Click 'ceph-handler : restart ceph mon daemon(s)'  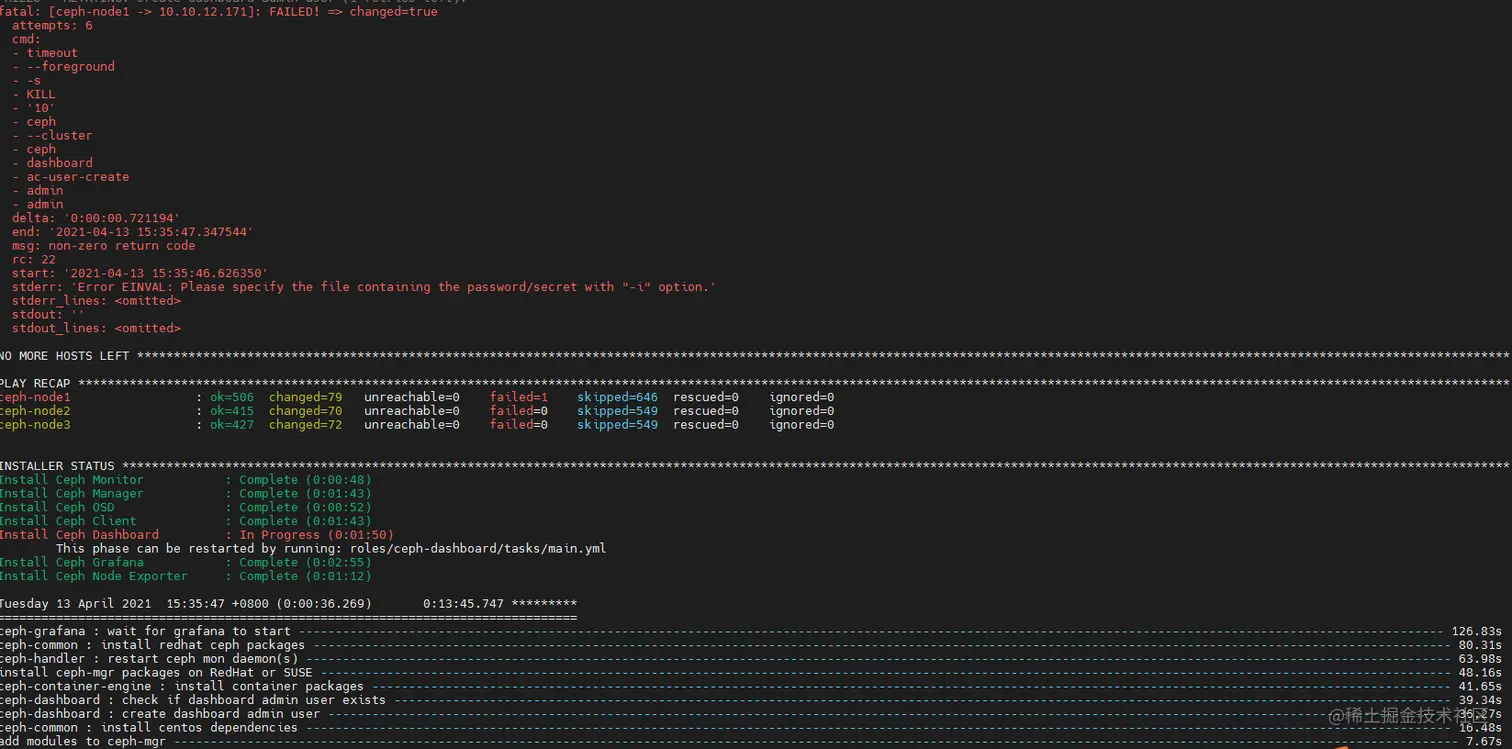[x=149, y=659]
